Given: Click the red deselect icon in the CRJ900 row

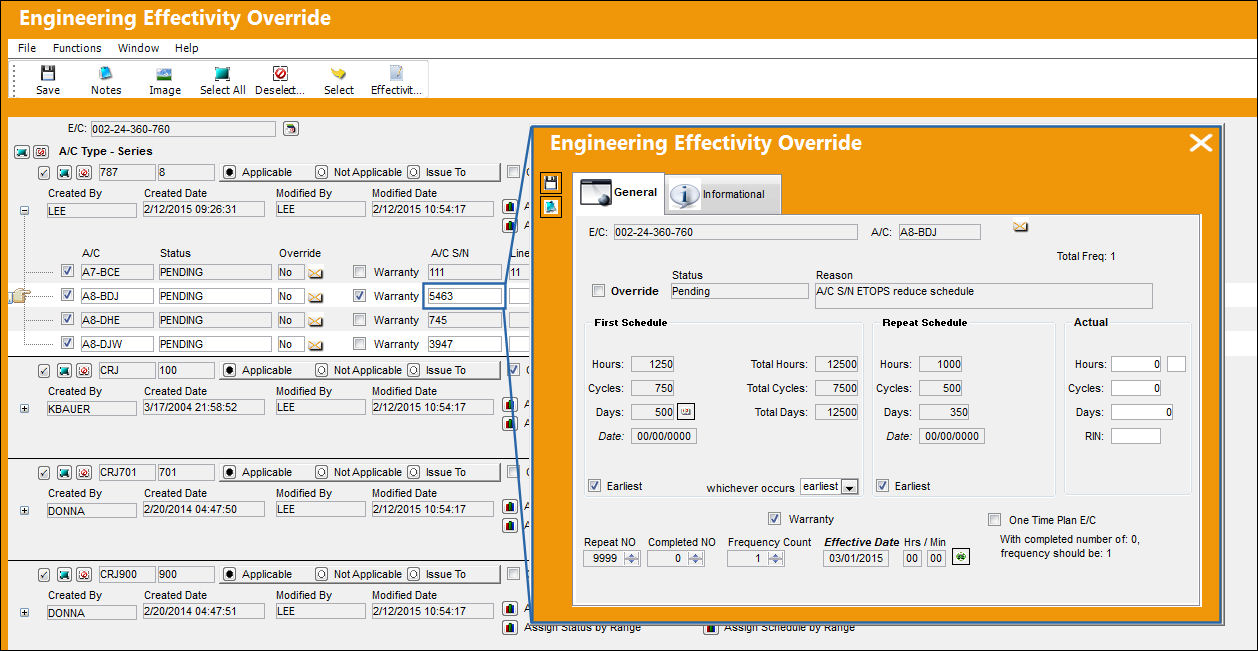Looking at the screenshot, I should 82,574.
